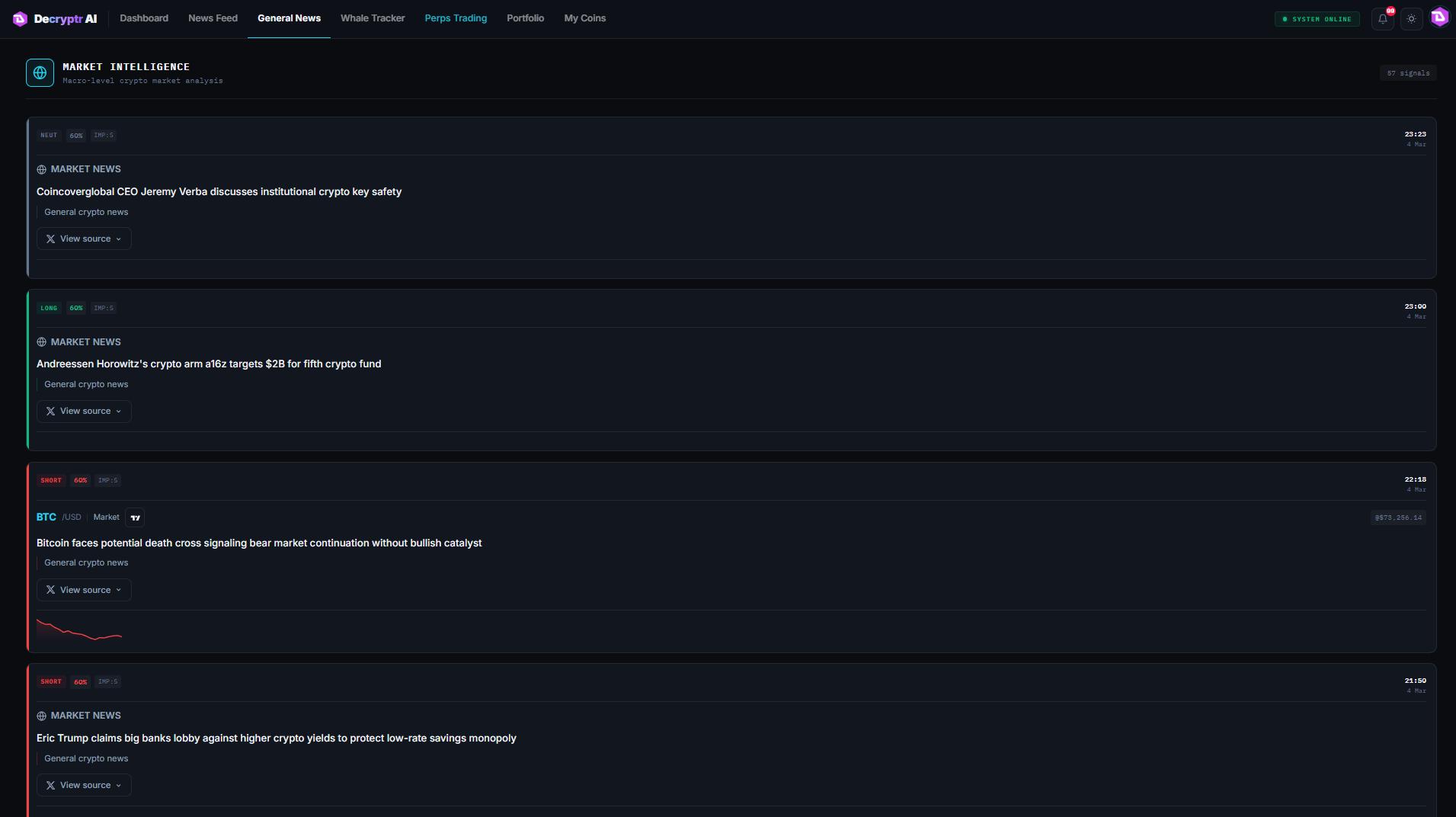Switch to the Whale Tracker tab
Viewport: 1456px width, 817px height.
click(x=373, y=18)
